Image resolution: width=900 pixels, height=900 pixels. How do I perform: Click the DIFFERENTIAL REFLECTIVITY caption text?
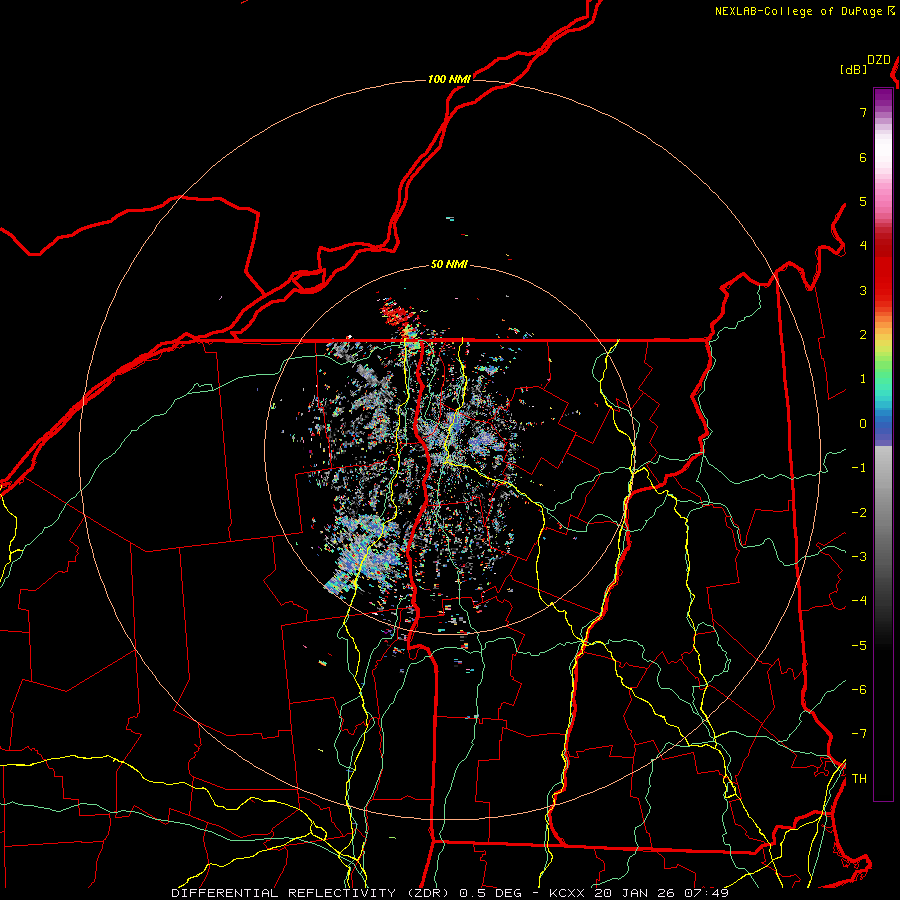284,893
